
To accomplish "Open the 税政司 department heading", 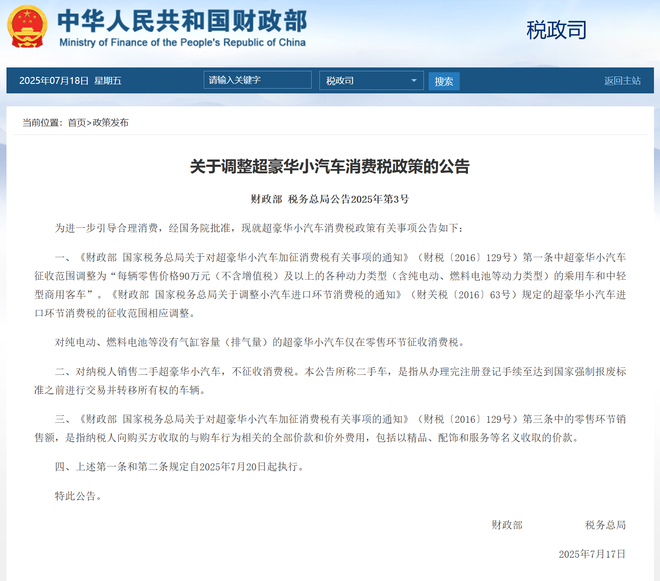I will click(556, 30).
